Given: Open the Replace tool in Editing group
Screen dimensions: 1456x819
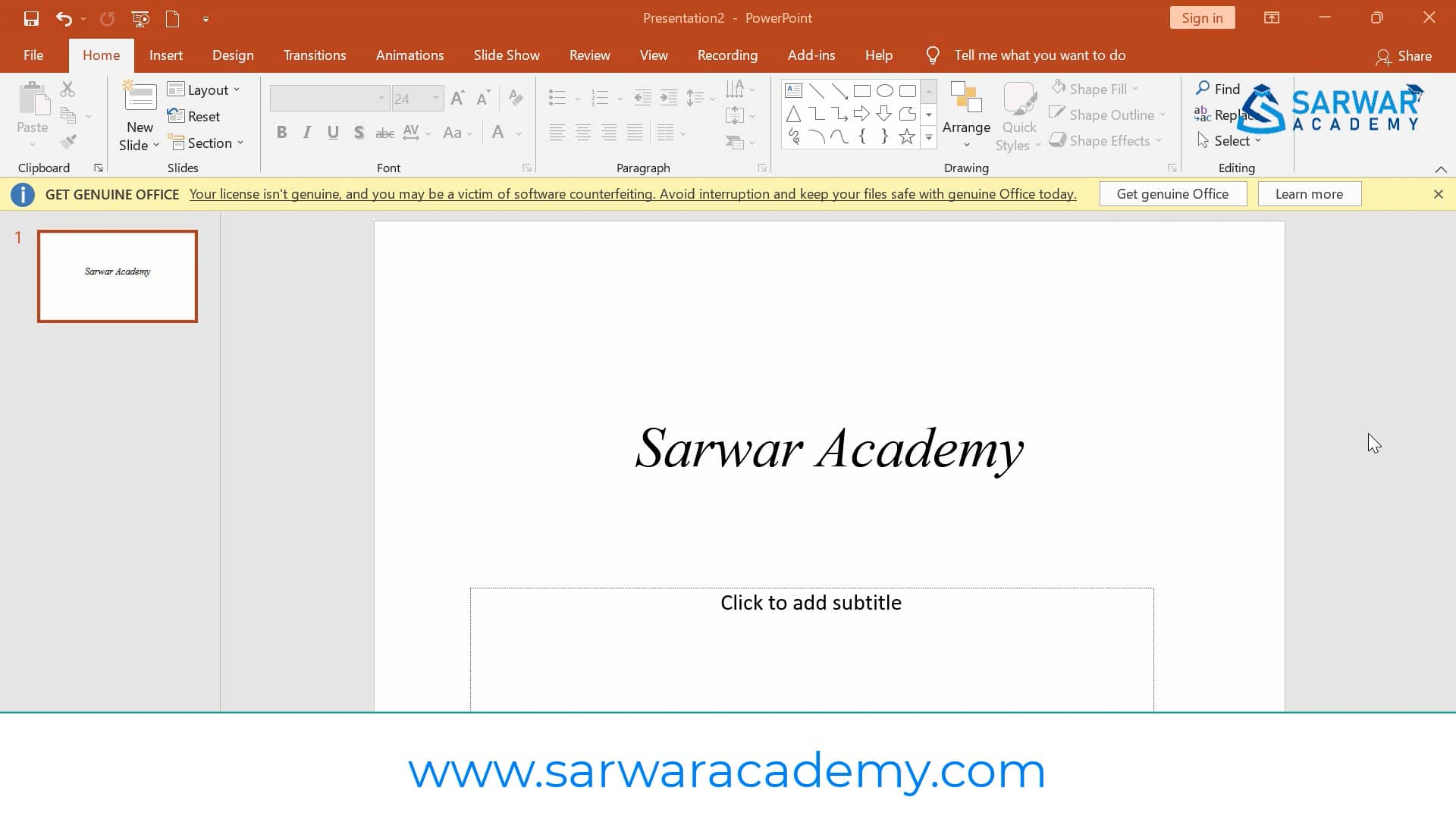Looking at the screenshot, I should point(1223,115).
